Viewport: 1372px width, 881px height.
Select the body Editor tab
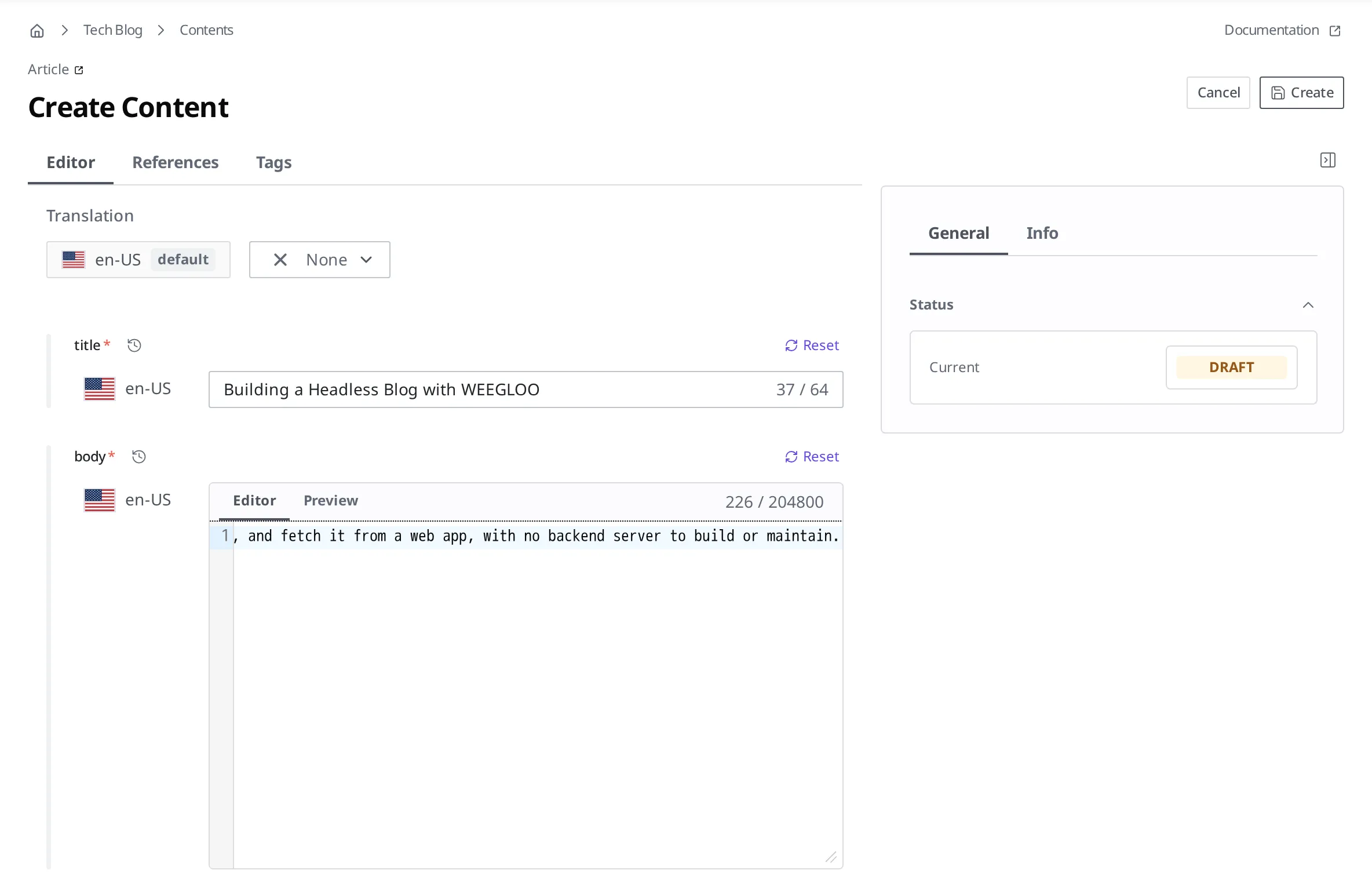pyautogui.click(x=254, y=501)
